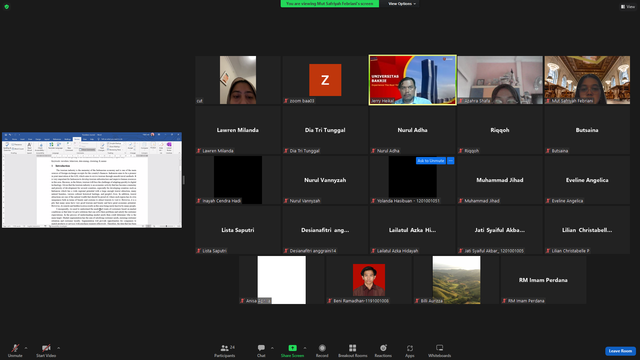Image resolution: width=640 pixels, height=360 pixels.
Task: Select Inayah Cendra Hadi's black tile
Action: pyautogui.click(x=238, y=180)
